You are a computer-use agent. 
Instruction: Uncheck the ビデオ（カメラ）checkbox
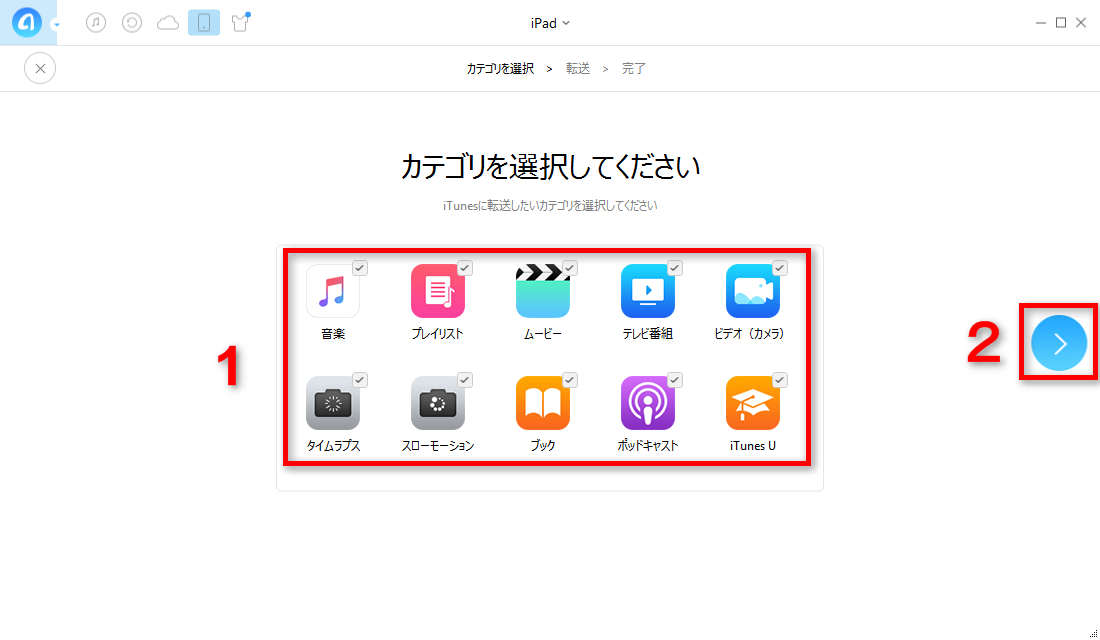[x=779, y=268]
